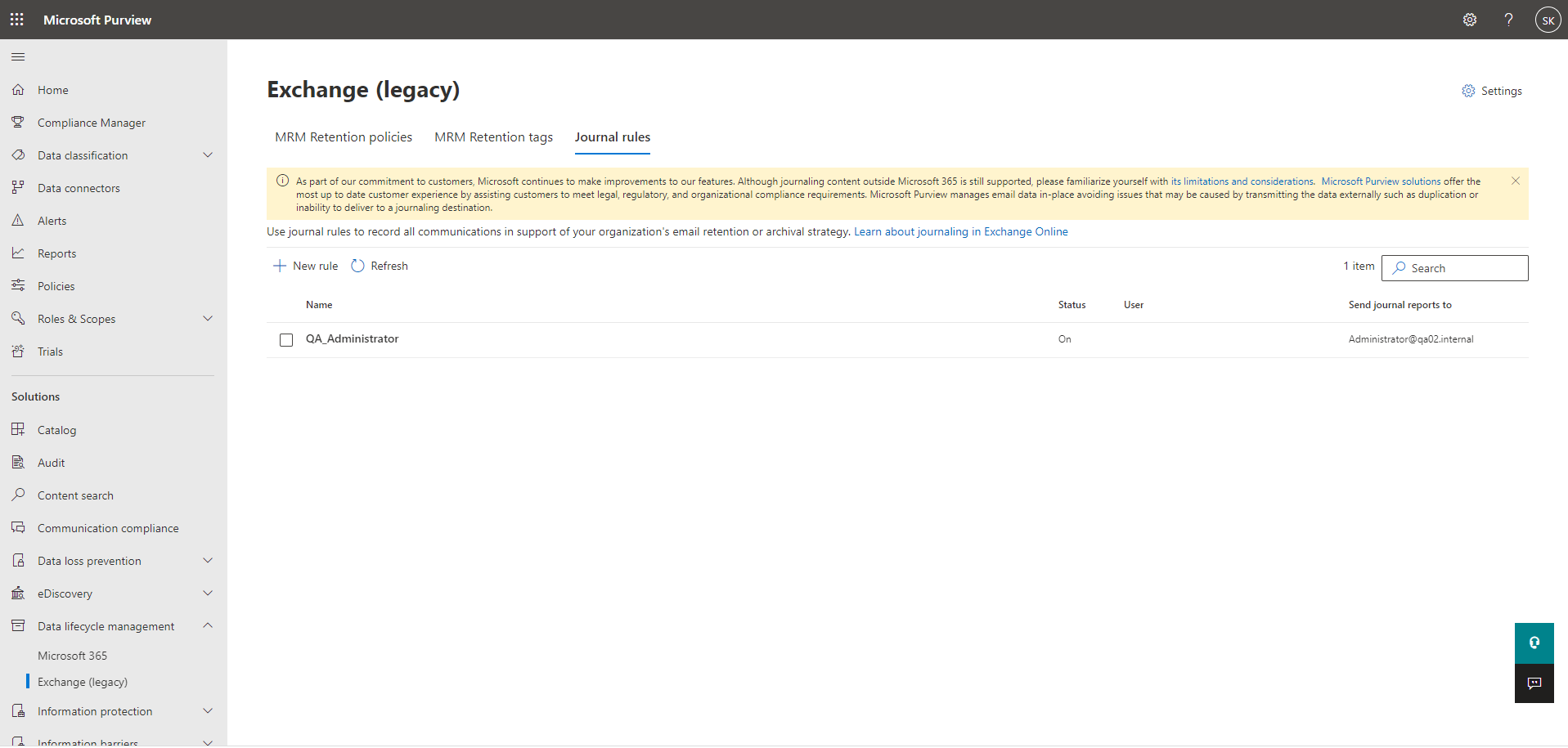Switch to MRM Retention policies tab

point(344,137)
